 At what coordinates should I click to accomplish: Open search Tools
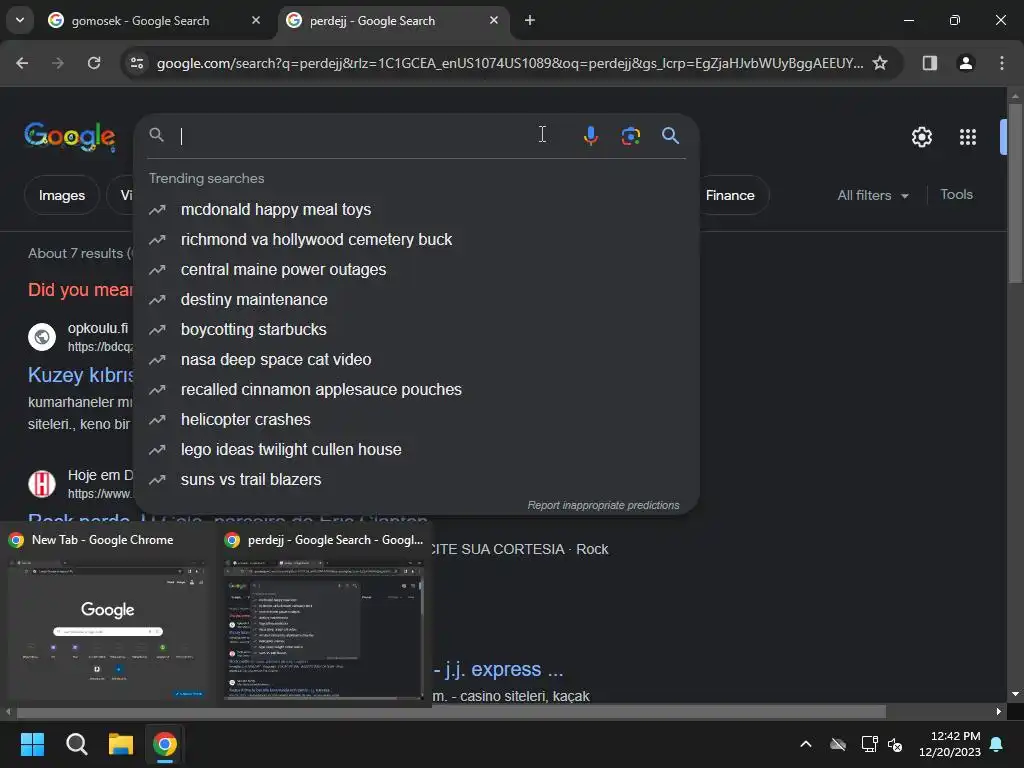(x=956, y=194)
